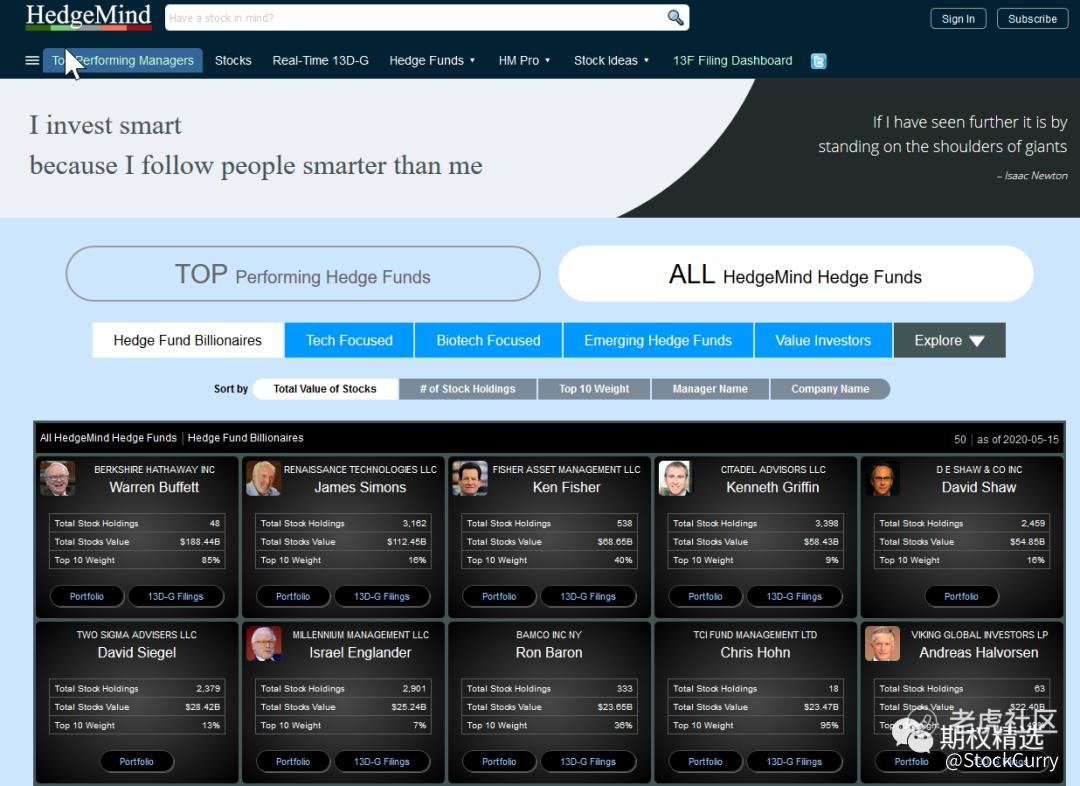Click All HedgeMind Hedge Funds breadcrumb
1080x786 pixels.
coord(108,438)
